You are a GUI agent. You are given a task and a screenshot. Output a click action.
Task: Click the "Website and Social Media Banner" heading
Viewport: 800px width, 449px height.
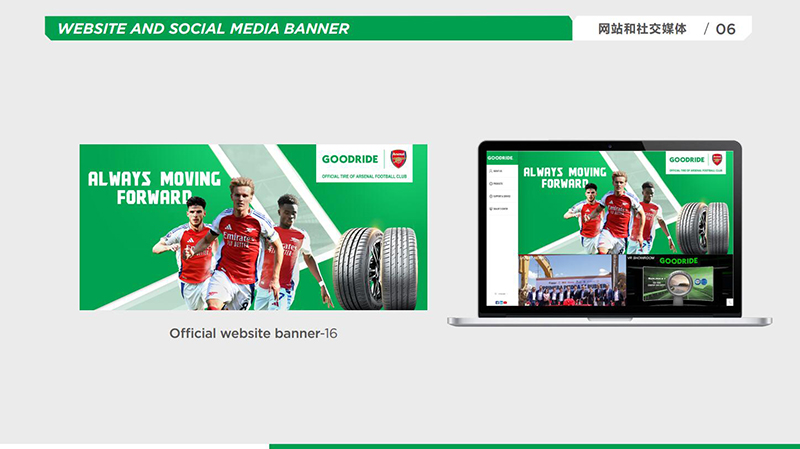pos(203,29)
